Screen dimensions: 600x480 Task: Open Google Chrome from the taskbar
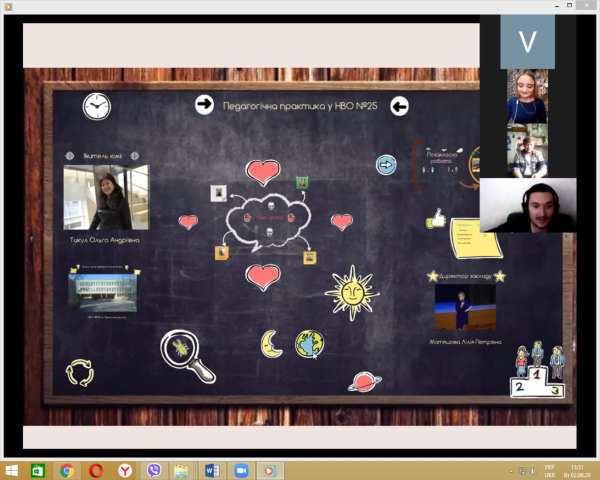point(67,469)
